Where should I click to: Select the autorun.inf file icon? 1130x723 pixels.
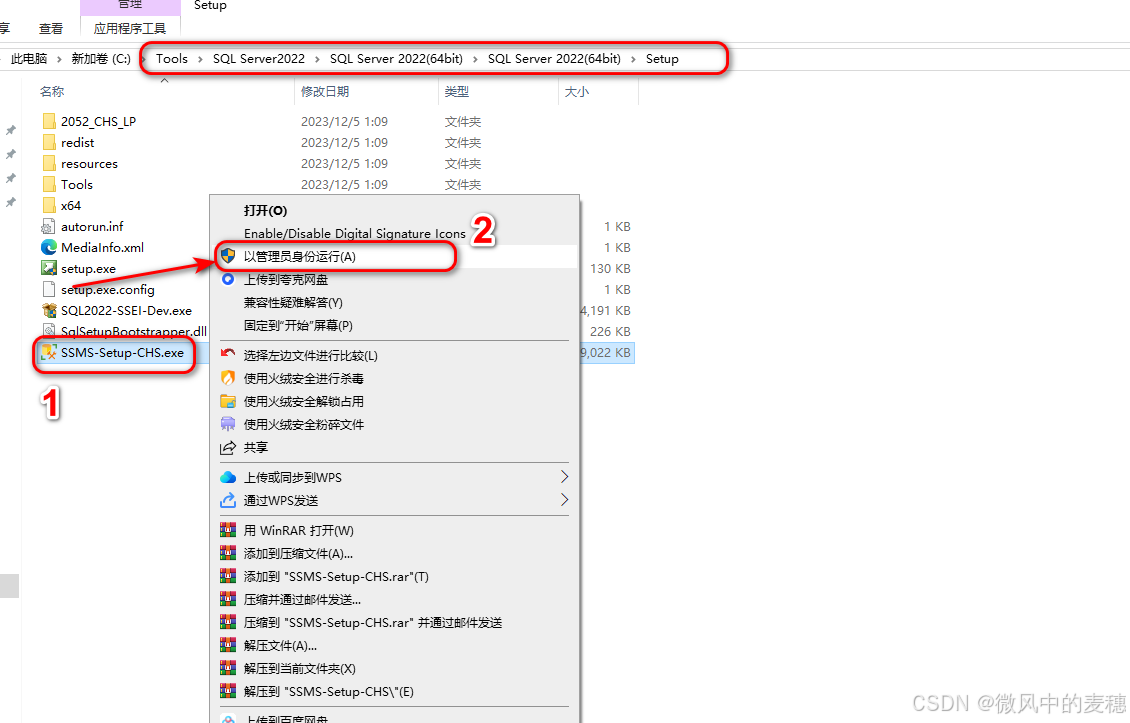coord(49,226)
